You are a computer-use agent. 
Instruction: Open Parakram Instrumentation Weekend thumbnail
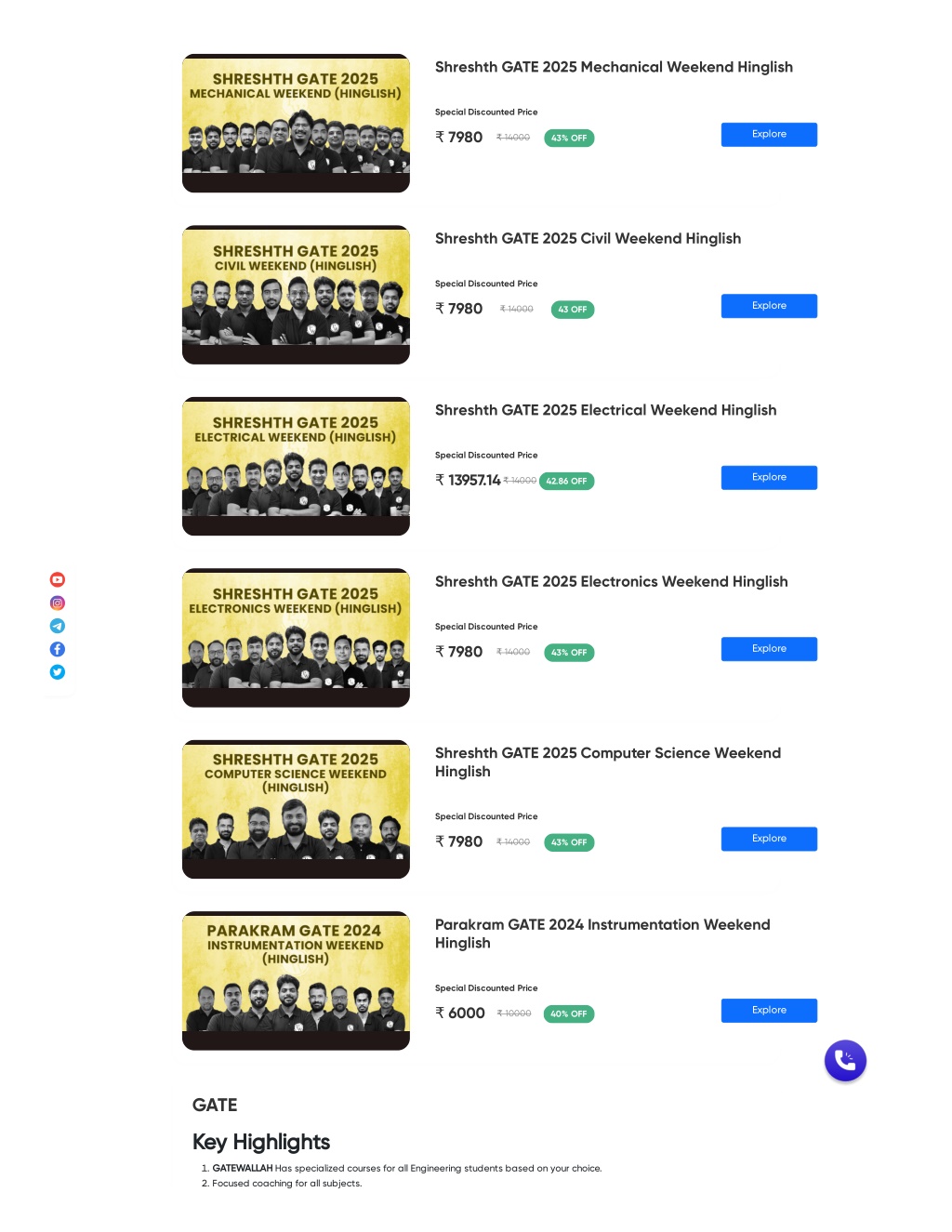click(x=296, y=981)
